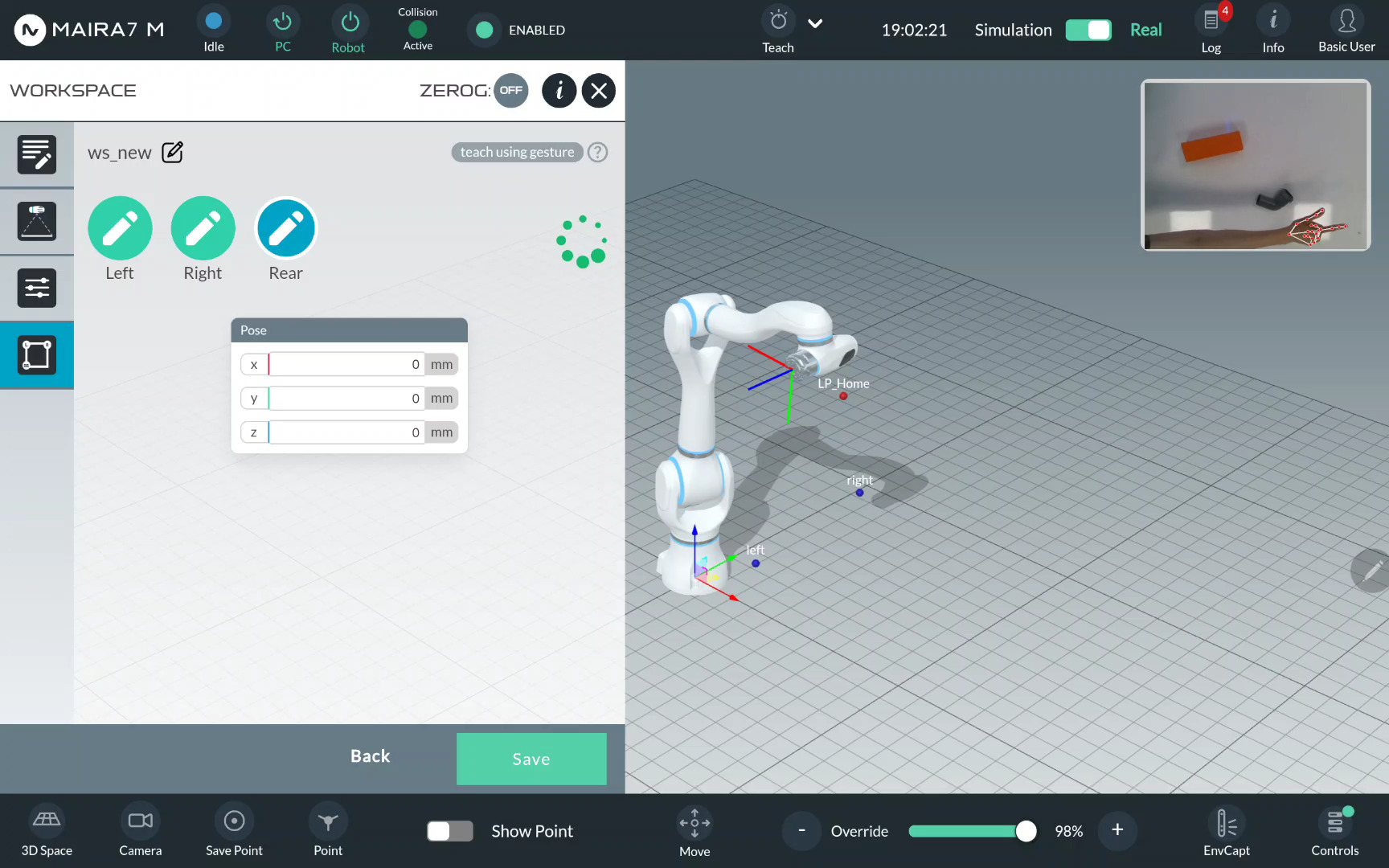Toggle the Show Point switch

(450, 831)
